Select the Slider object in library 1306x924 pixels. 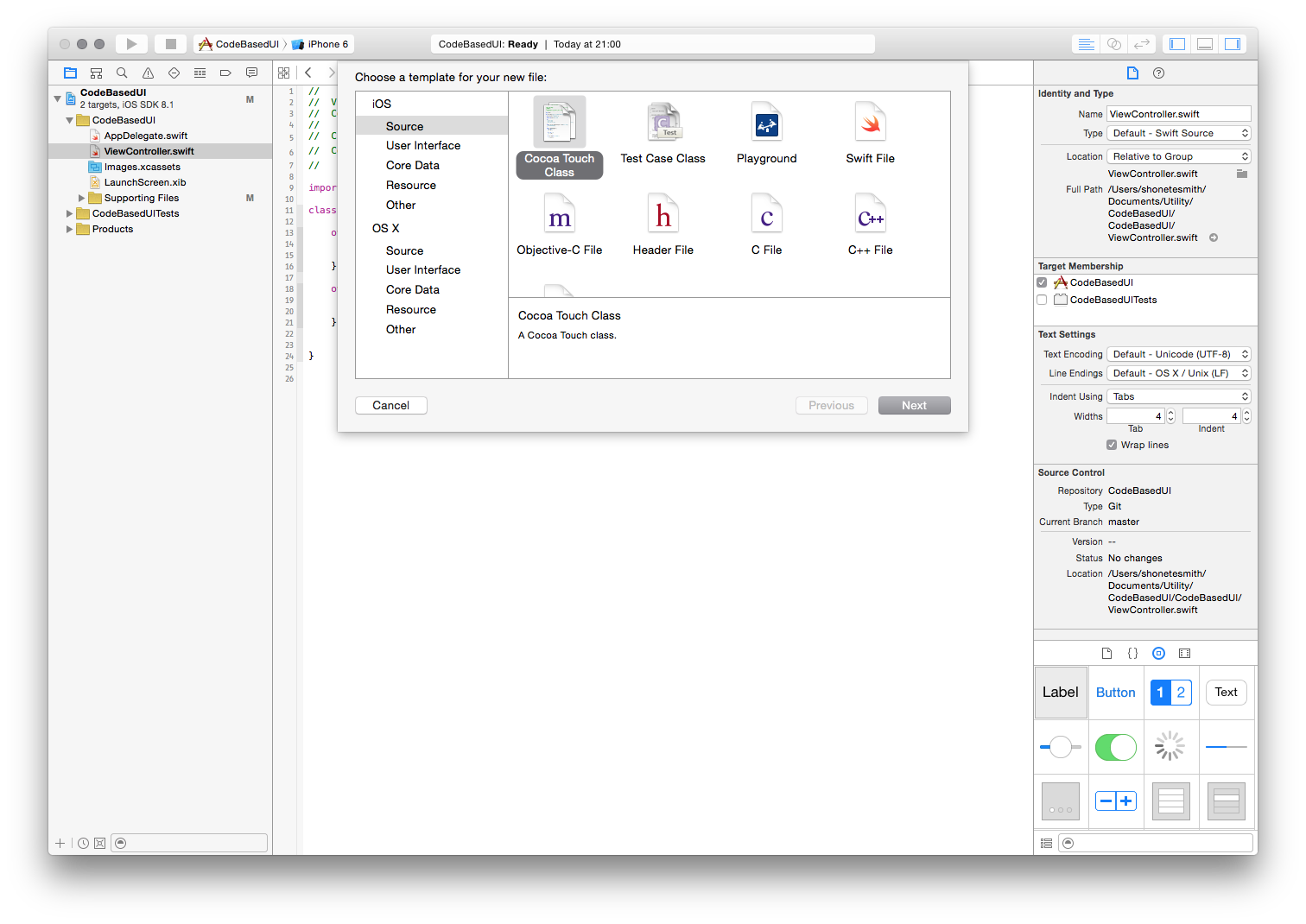tap(1061, 747)
